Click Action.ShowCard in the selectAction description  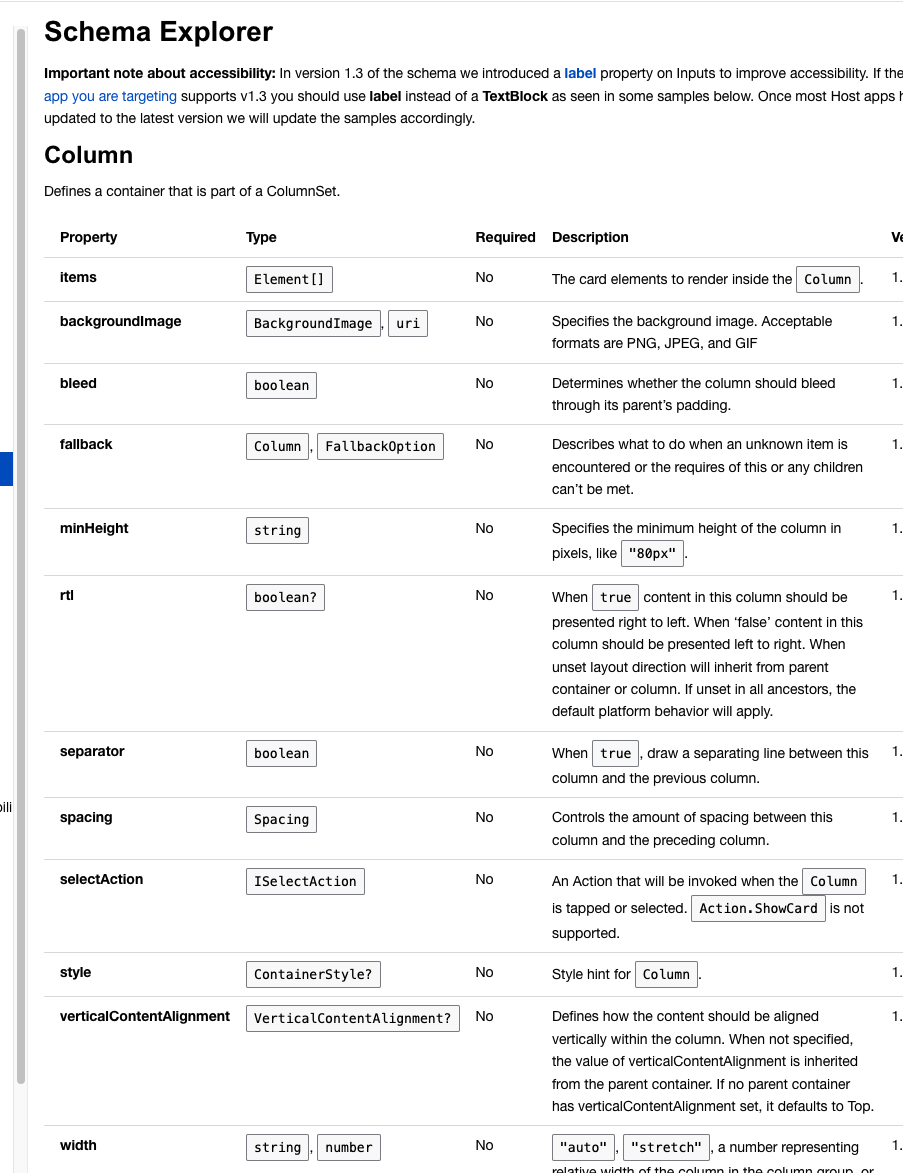pyautogui.click(x=758, y=908)
